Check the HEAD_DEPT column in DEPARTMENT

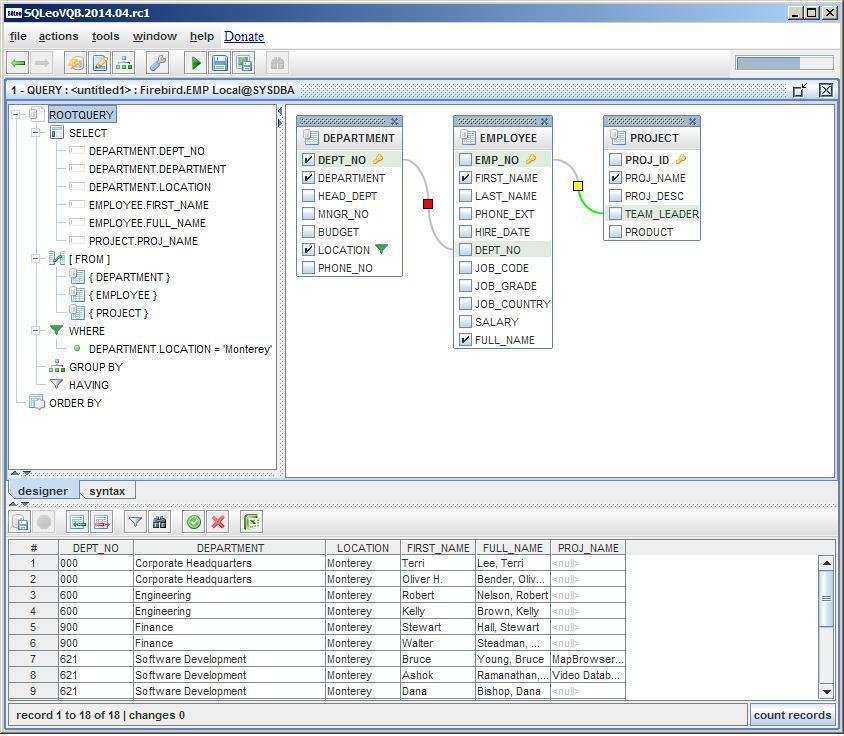pyautogui.click(x=309, y=195)
